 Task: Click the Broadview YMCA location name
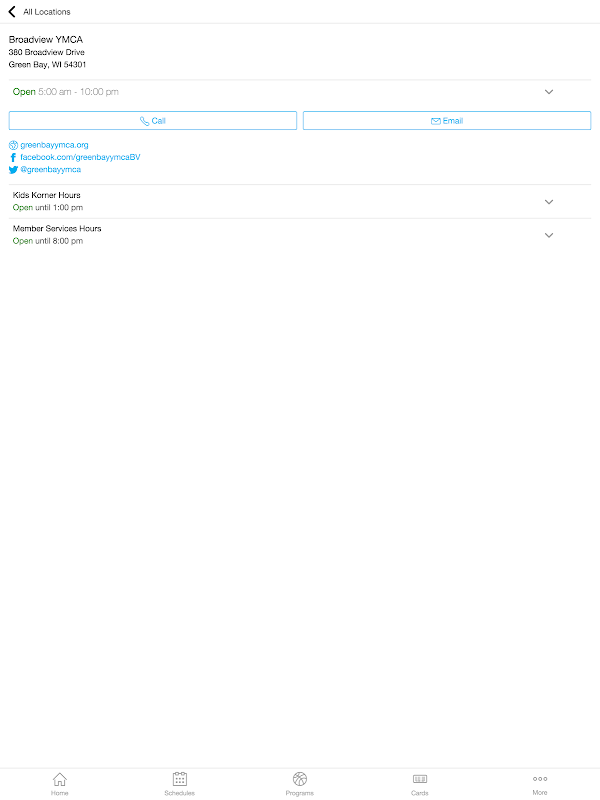click(x=46, y=39)
